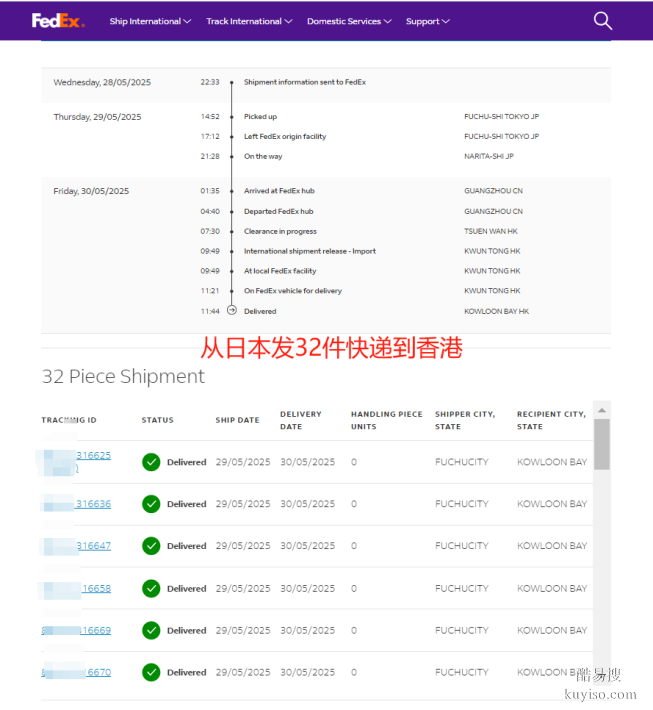Click 'At local FedEx facility' event
The width and height of the screenshot is (653, 710).
pyautogui.click(x=280, y=271)
